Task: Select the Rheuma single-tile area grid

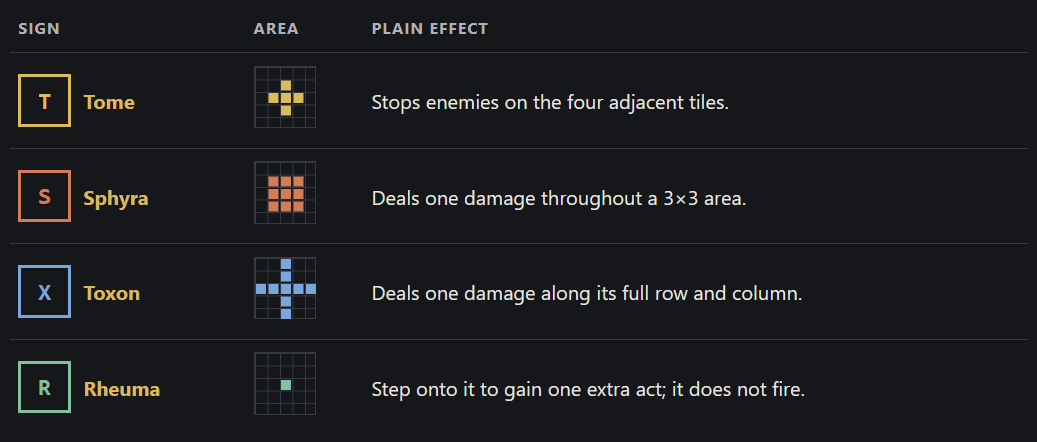Action: tap(285, 384)
